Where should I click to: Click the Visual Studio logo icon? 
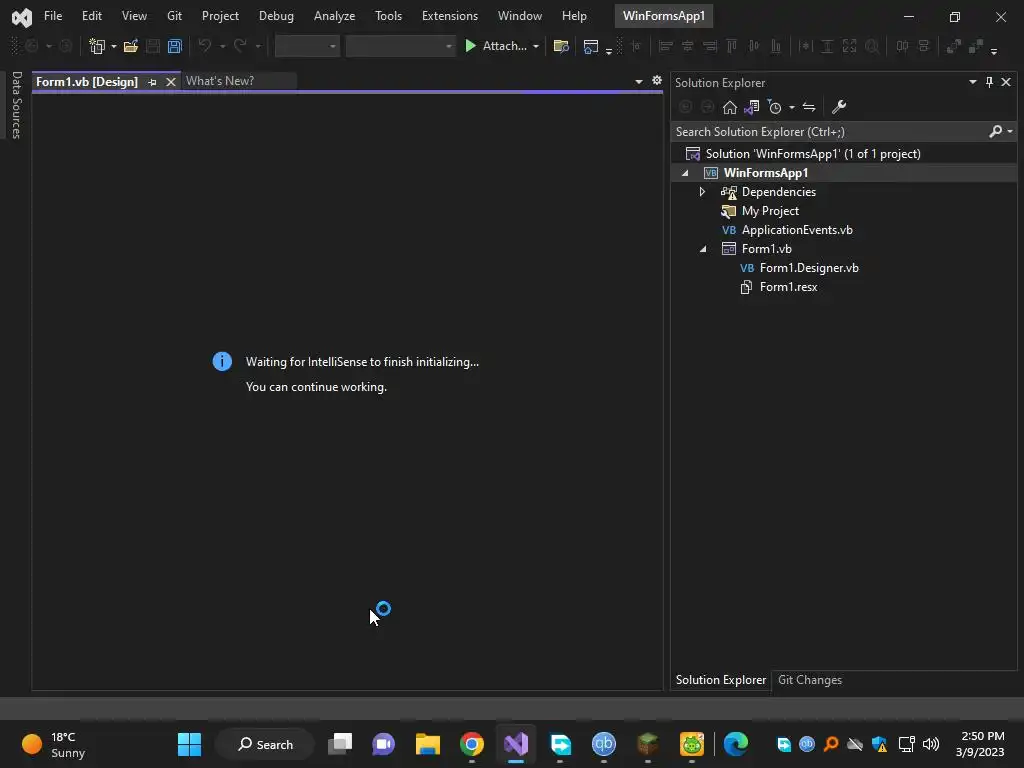[x=22, y=17]
